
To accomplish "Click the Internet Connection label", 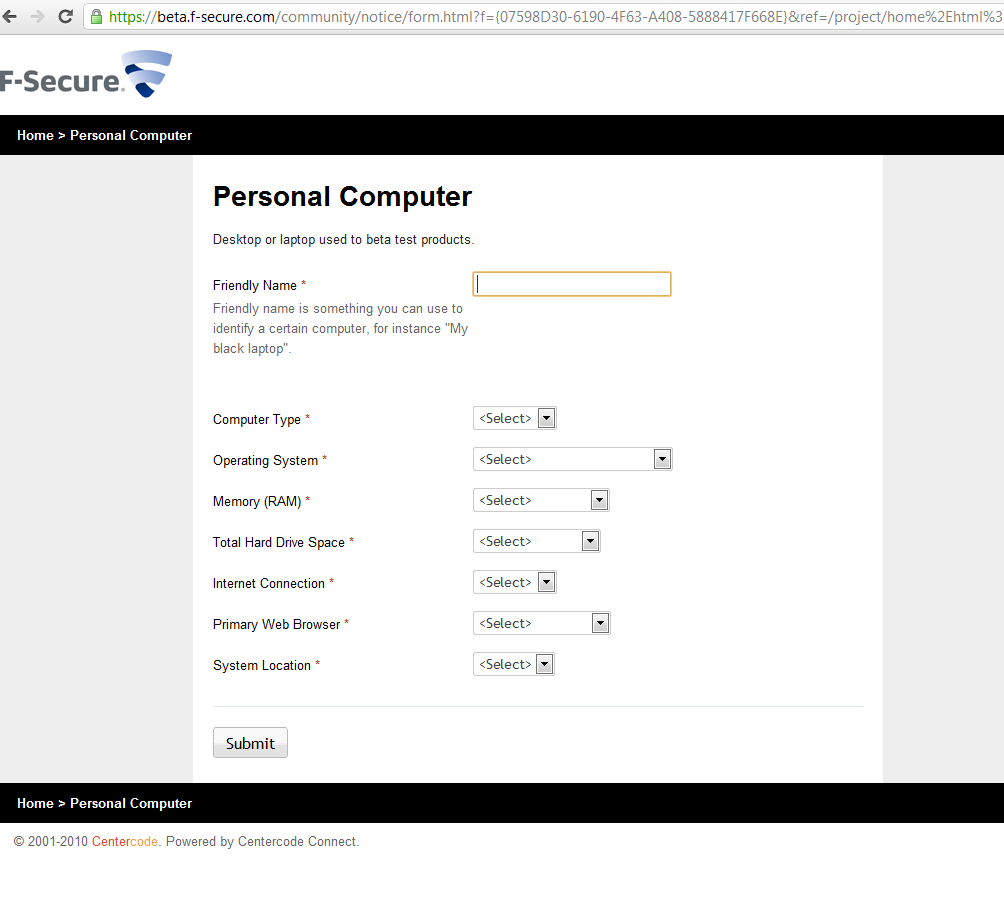I will pos(269,583).
